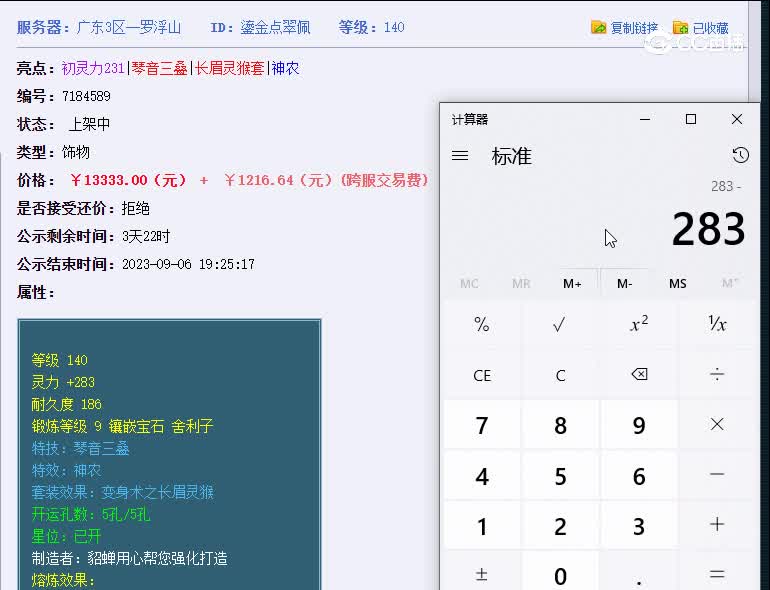Image resolution: width=770 pixels, height=590 pixels.
Task: Click the 开运孔数:5孔/5孔 line
Action: pos(91,514)
